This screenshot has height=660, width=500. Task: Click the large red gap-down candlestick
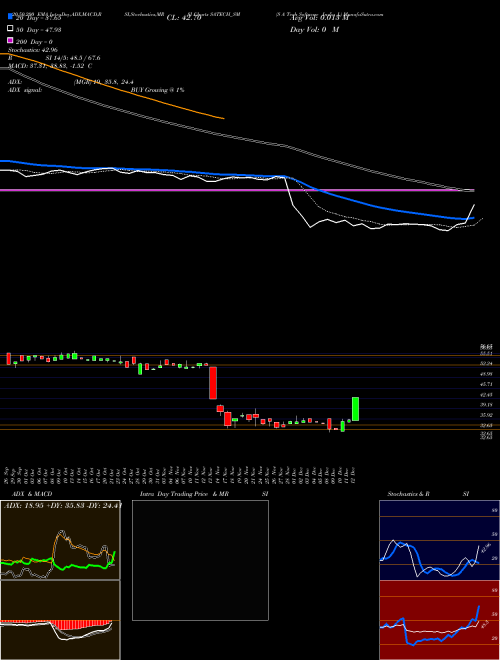point(213,383)
